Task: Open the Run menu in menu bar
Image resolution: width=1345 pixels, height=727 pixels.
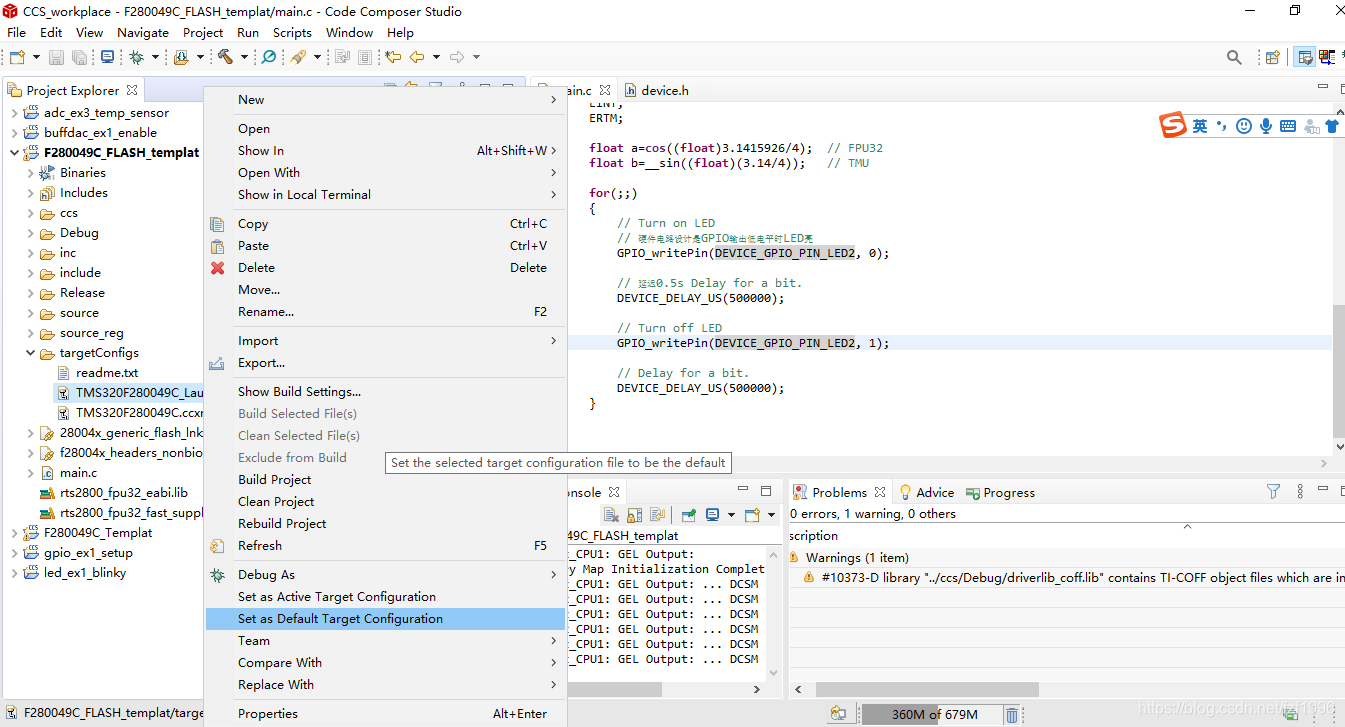Action: (248, 32)
